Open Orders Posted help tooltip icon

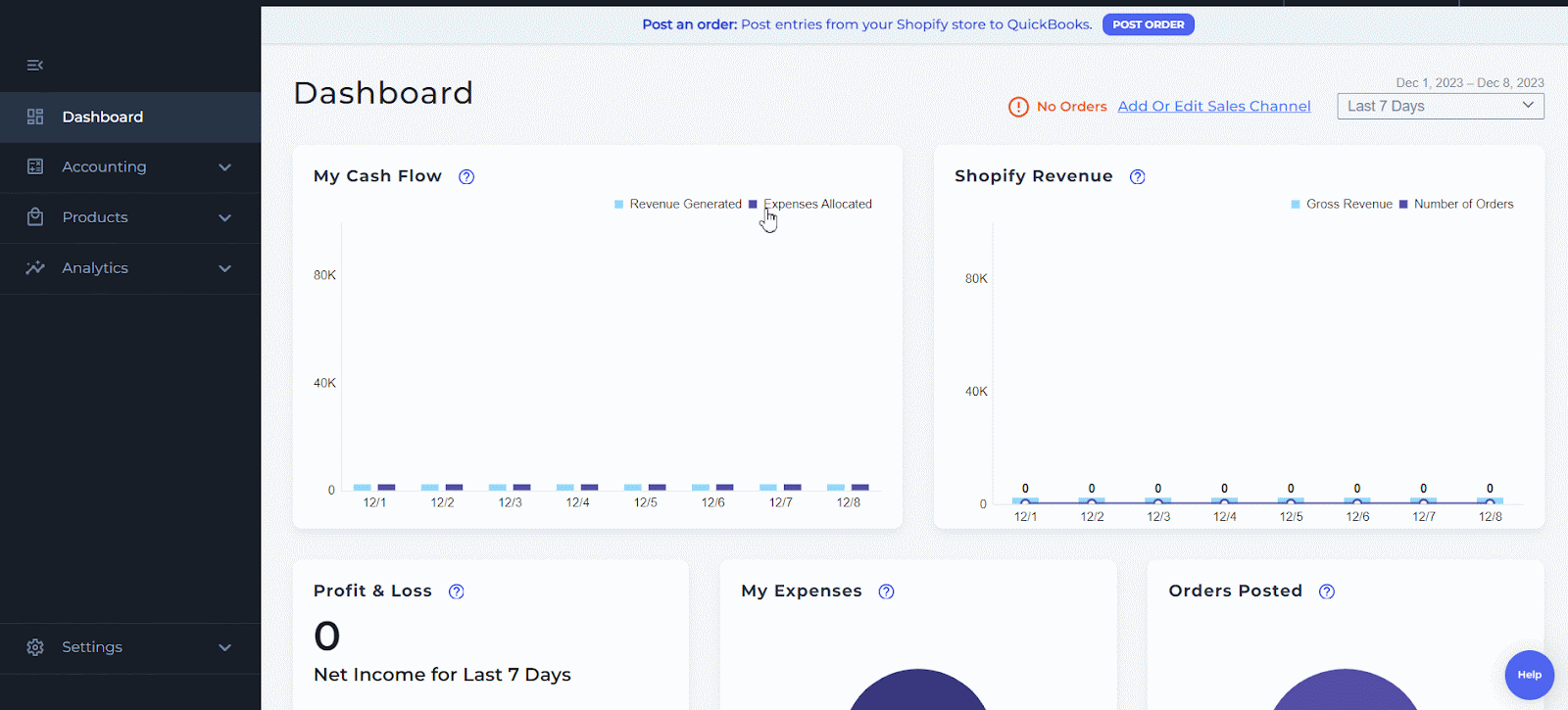pos(1327,592)
